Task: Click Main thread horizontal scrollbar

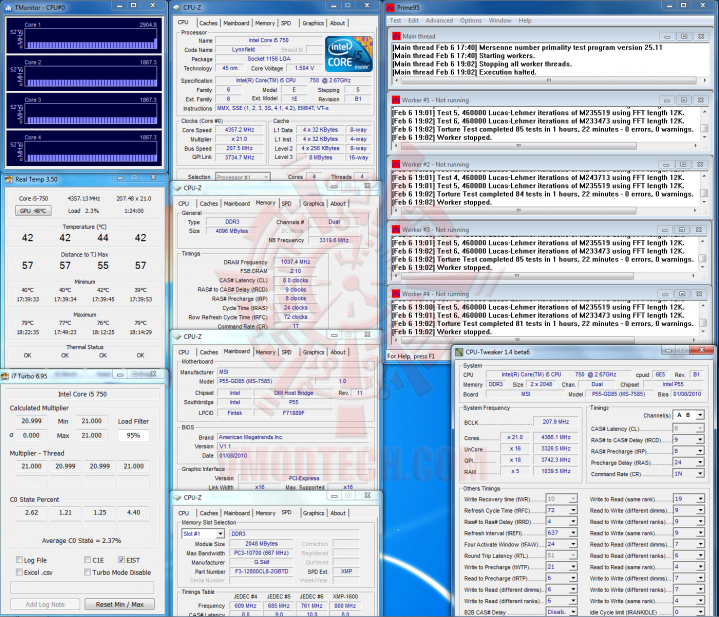Action: coord(549,80)
